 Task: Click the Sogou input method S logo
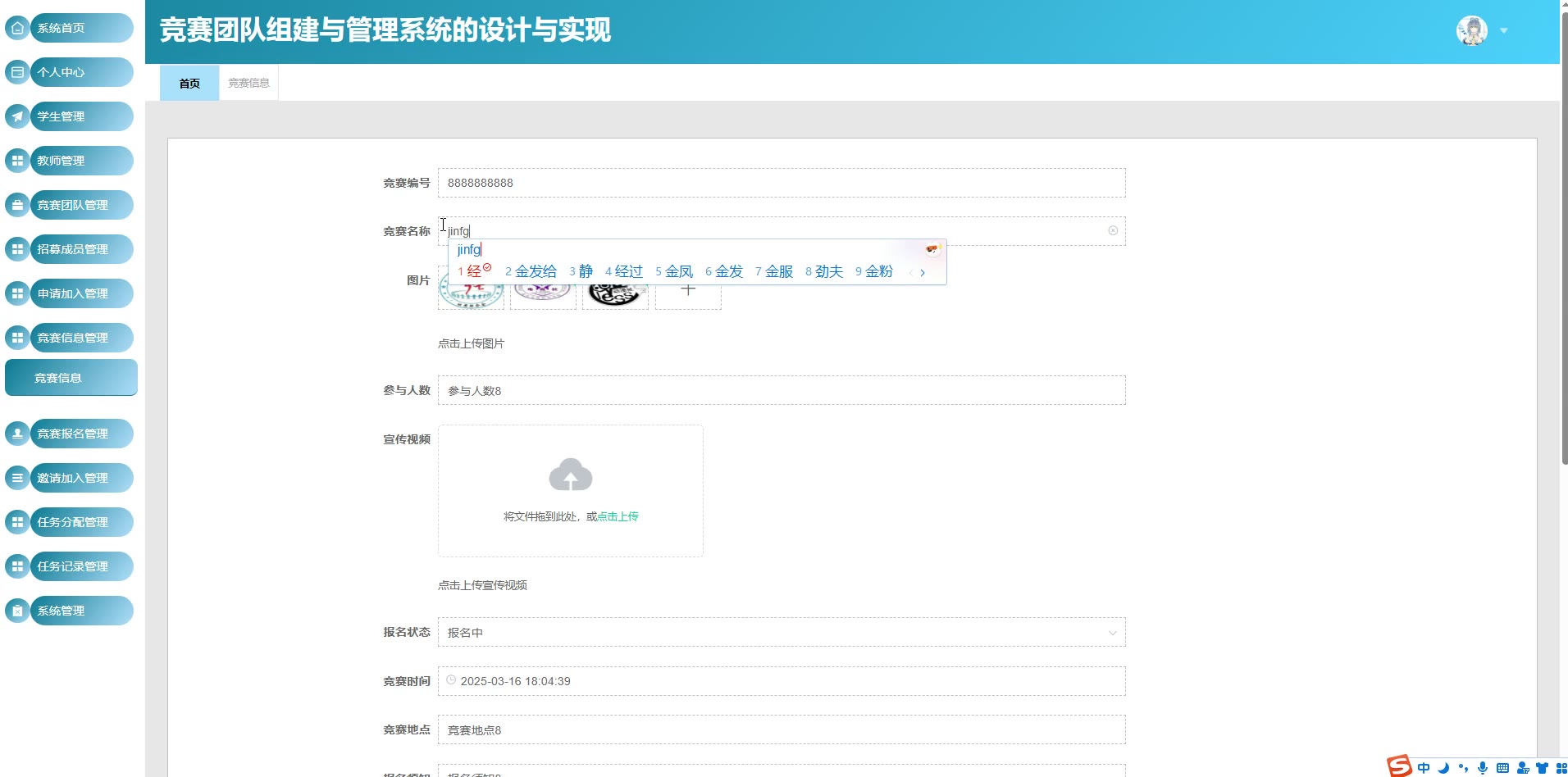click(x=1399, y=766)
